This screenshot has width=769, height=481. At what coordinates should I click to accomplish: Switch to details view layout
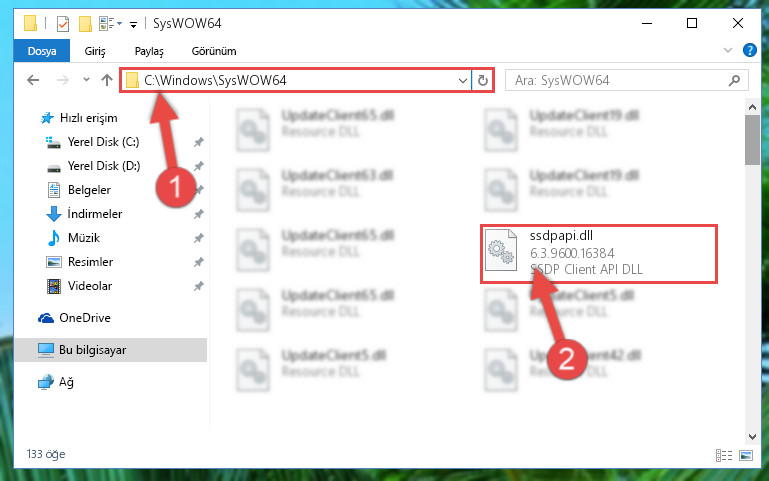(724, 456)
